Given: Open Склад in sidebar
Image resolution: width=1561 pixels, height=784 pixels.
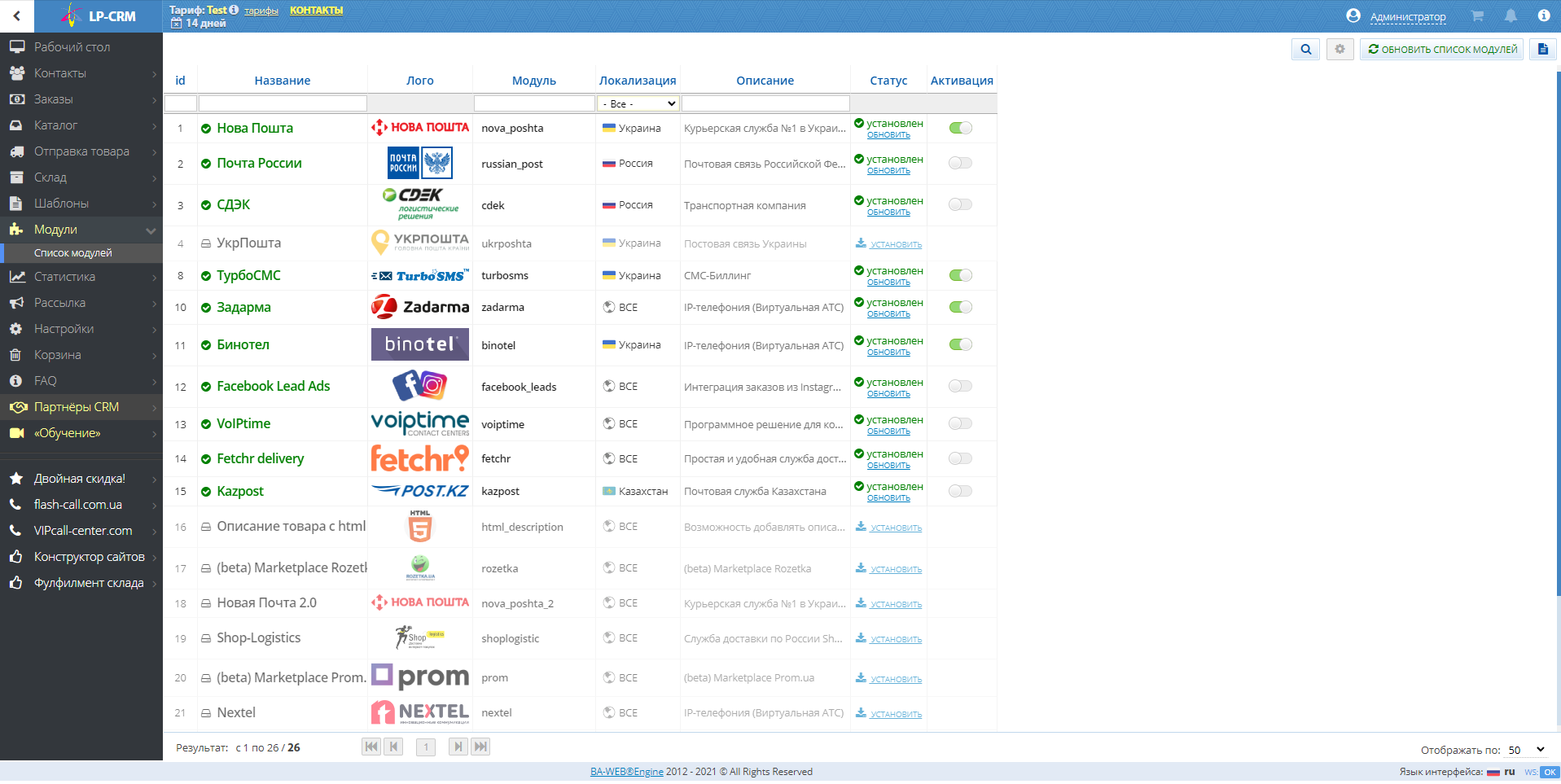Looking at the screenshot, I should tap(81, 177).
